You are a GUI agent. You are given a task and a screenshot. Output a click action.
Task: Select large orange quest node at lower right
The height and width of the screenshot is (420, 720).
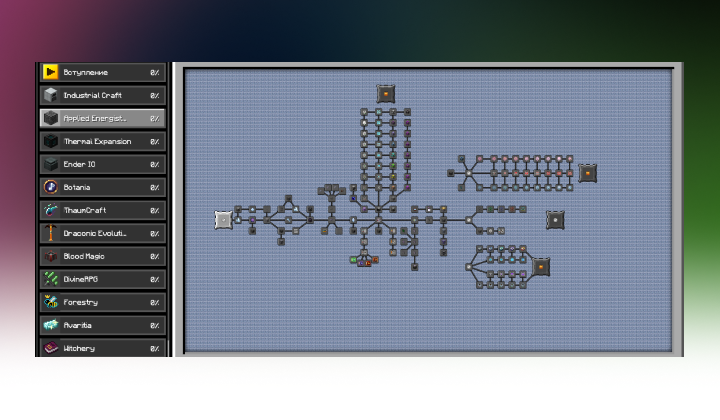541,267
